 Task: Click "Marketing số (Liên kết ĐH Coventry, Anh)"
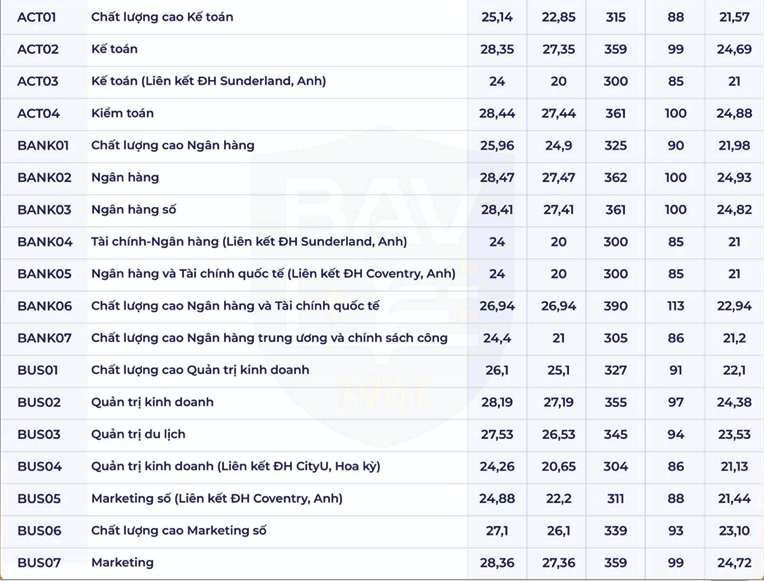pos(217,499)
